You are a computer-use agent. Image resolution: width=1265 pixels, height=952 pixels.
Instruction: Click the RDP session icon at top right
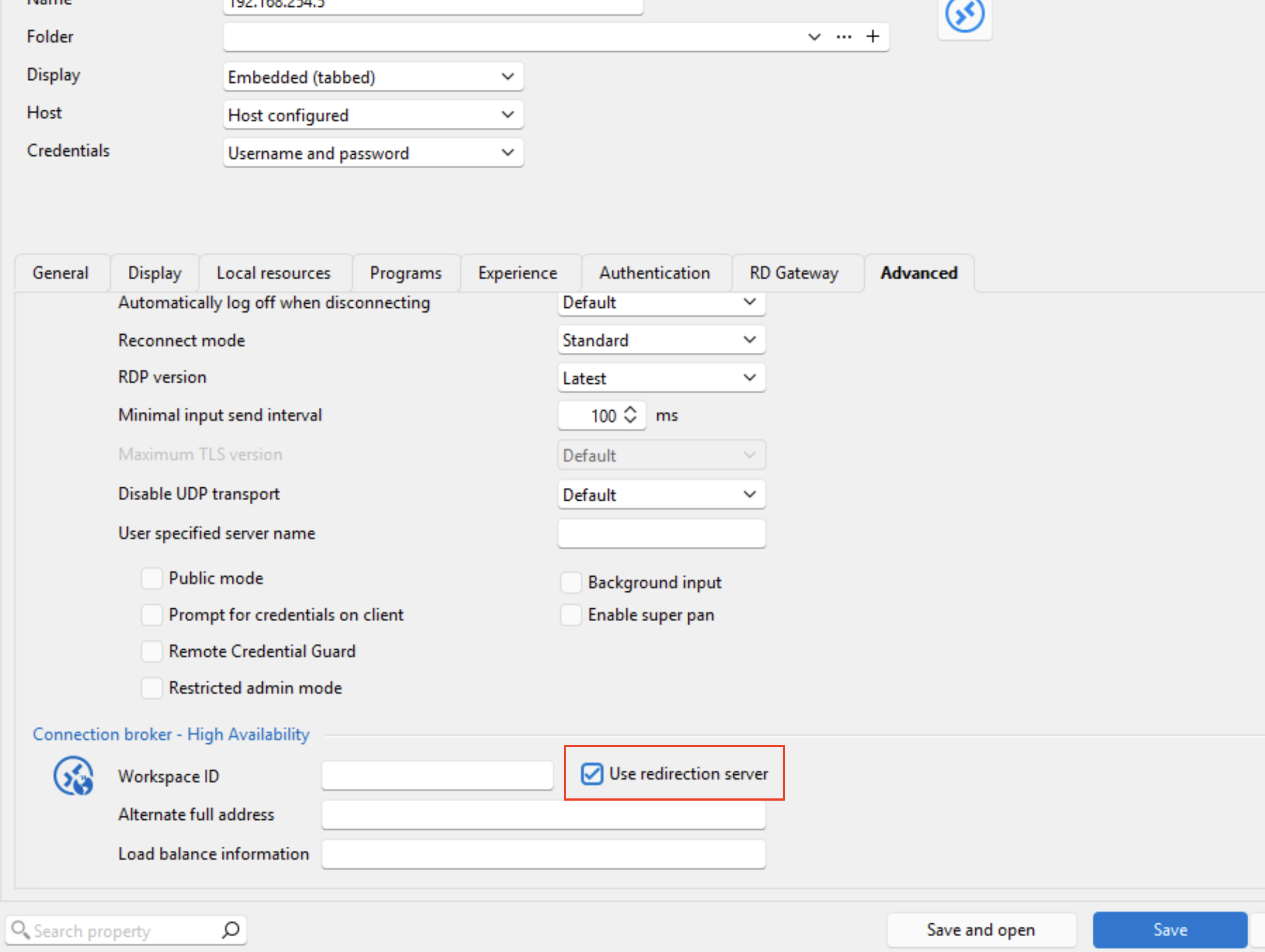(964, 15)
